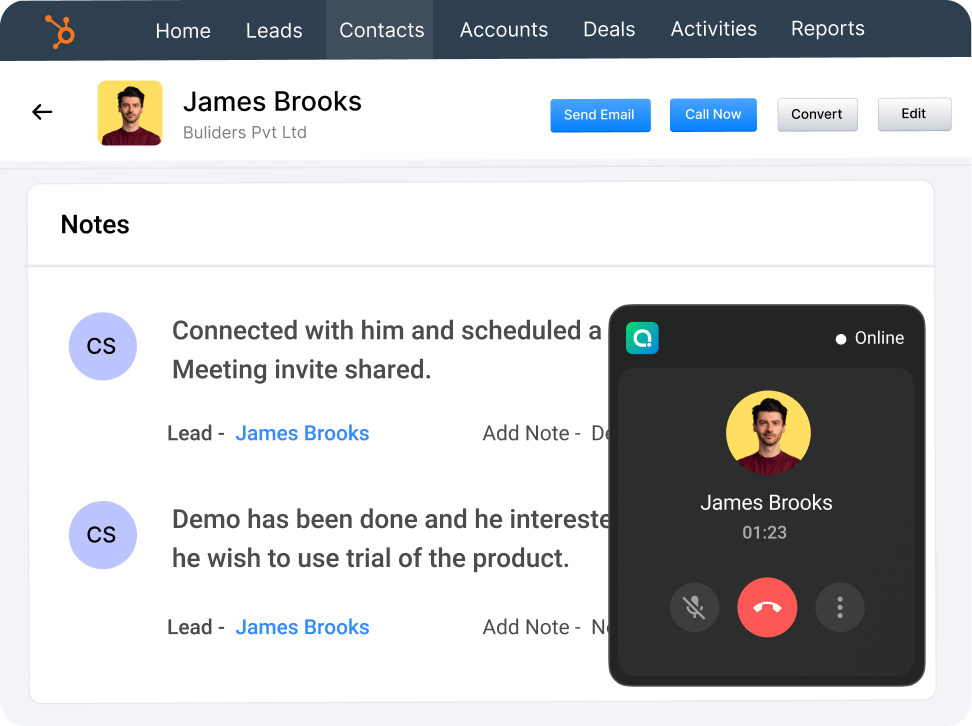Click the HubSpot logo icon
The image size is (972, 726).
coord(61,31)
